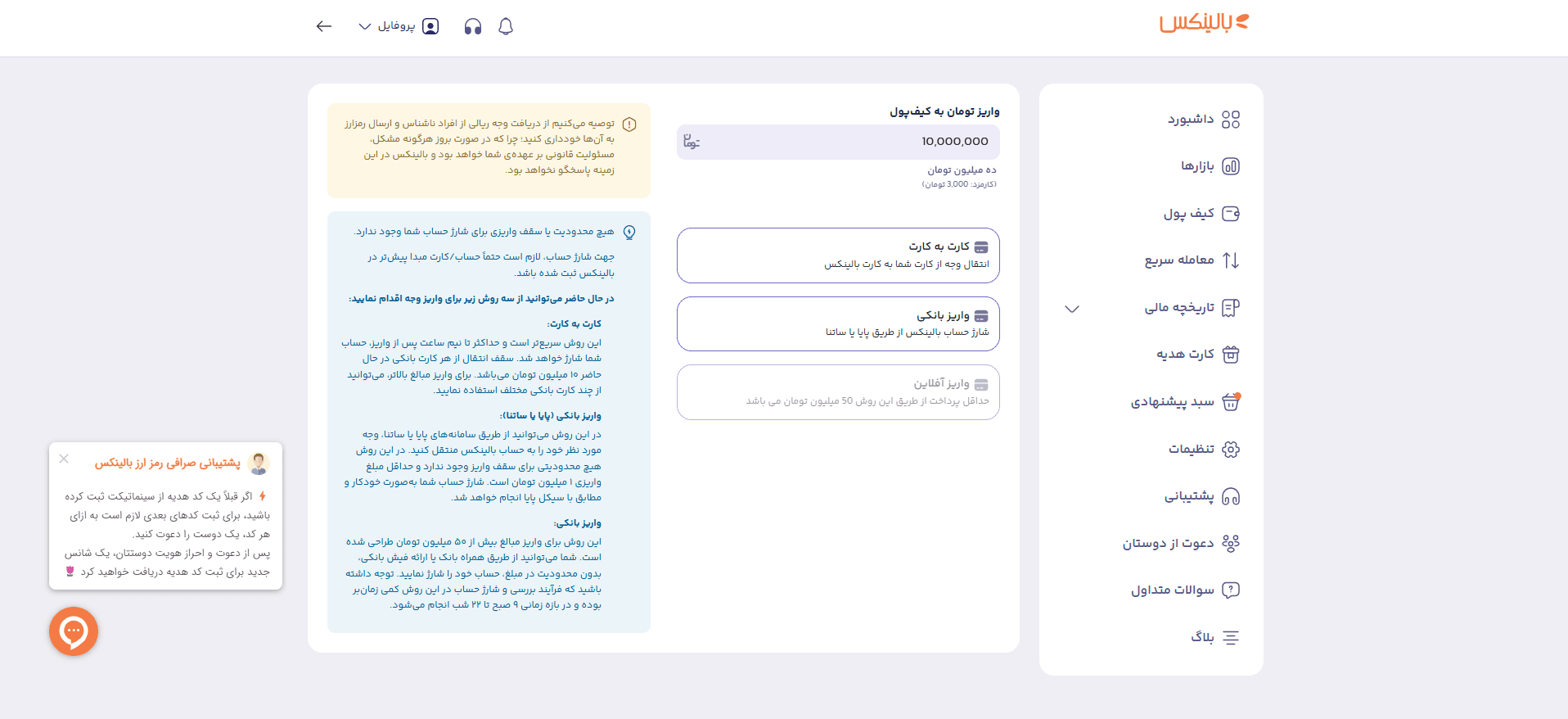Click the کارت هدیه gift icon

pos(1231,355)
